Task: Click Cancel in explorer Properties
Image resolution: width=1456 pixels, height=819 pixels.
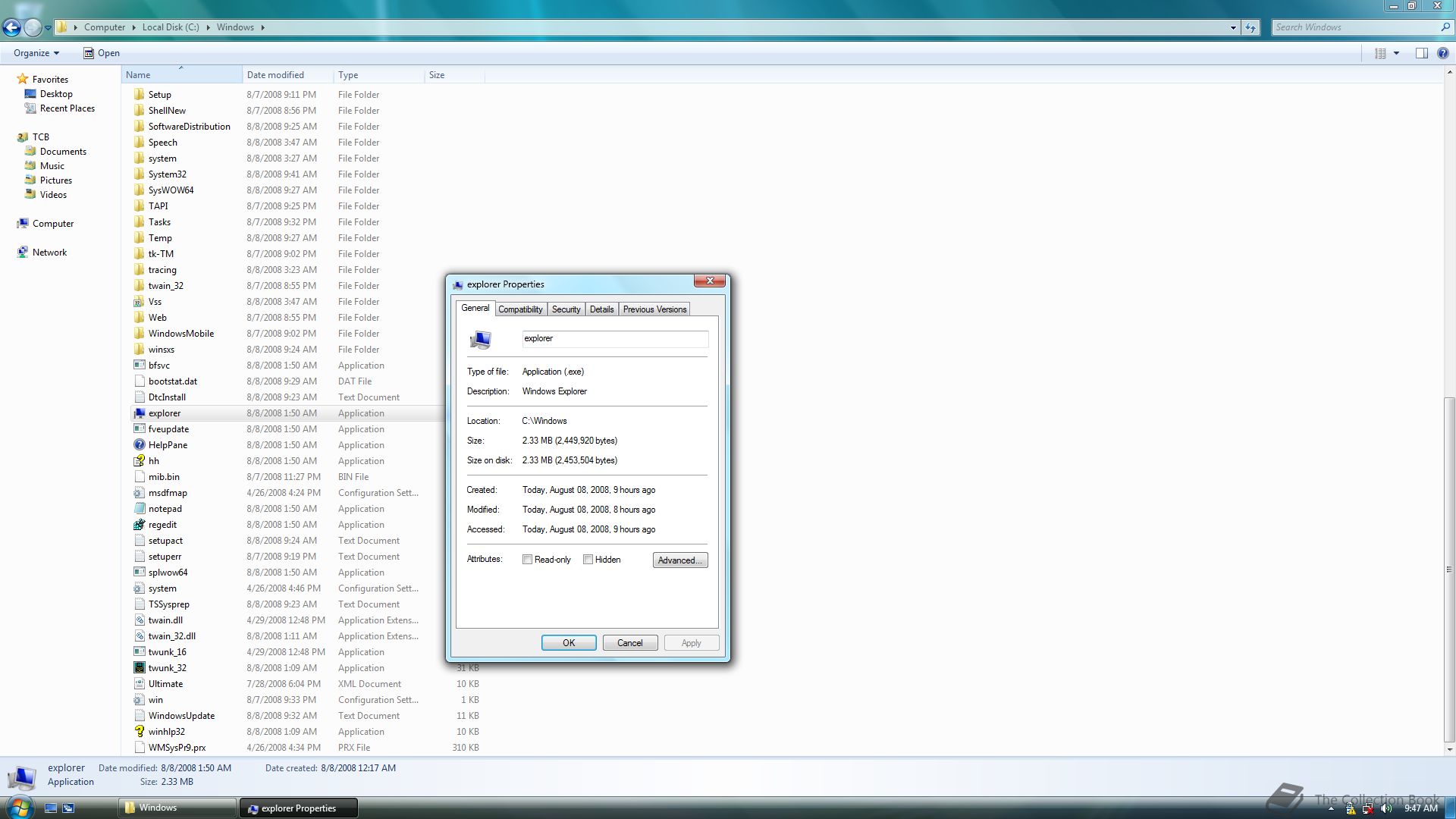Action: (629, 643)
